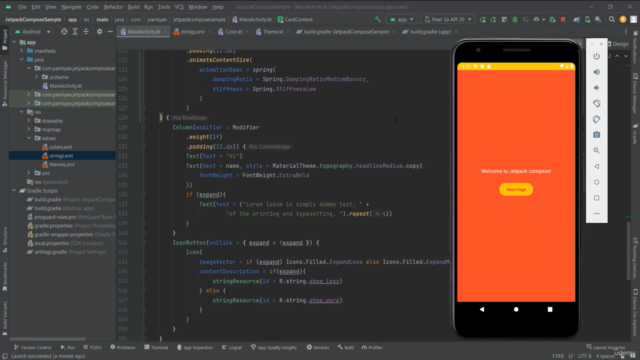Click CardContent breadcrumb in navigation bar

coord(295,19)
